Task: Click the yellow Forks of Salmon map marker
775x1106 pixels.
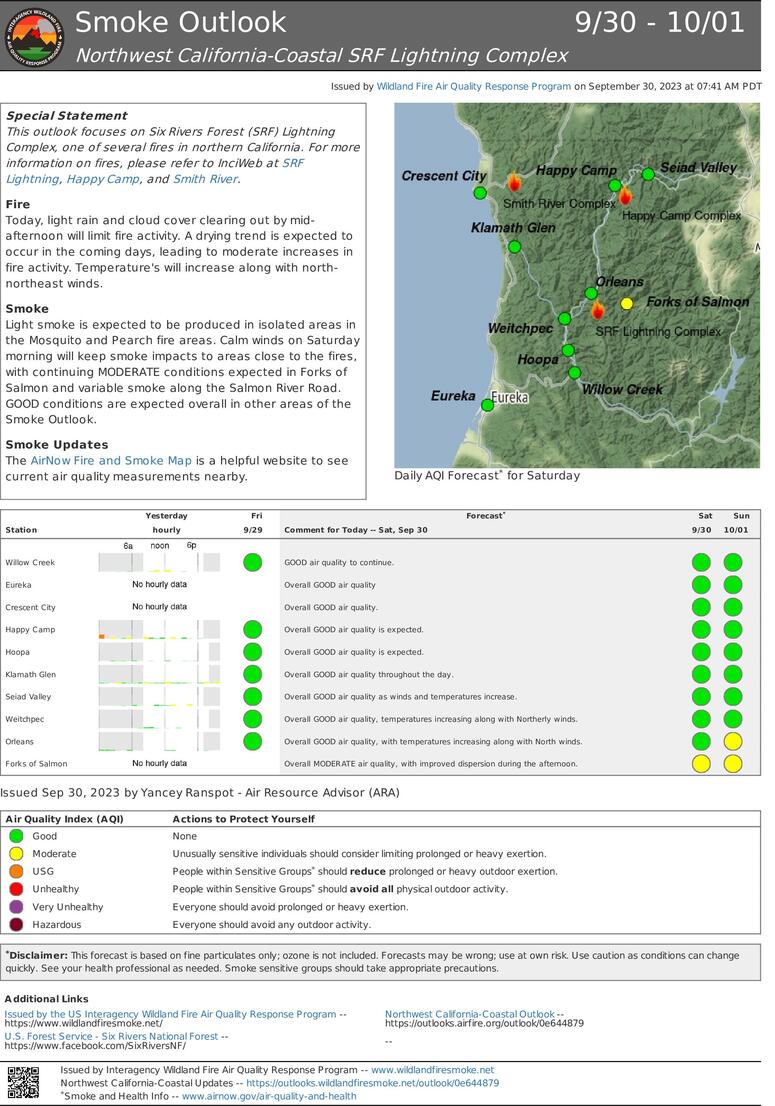Action: (626, 303)
